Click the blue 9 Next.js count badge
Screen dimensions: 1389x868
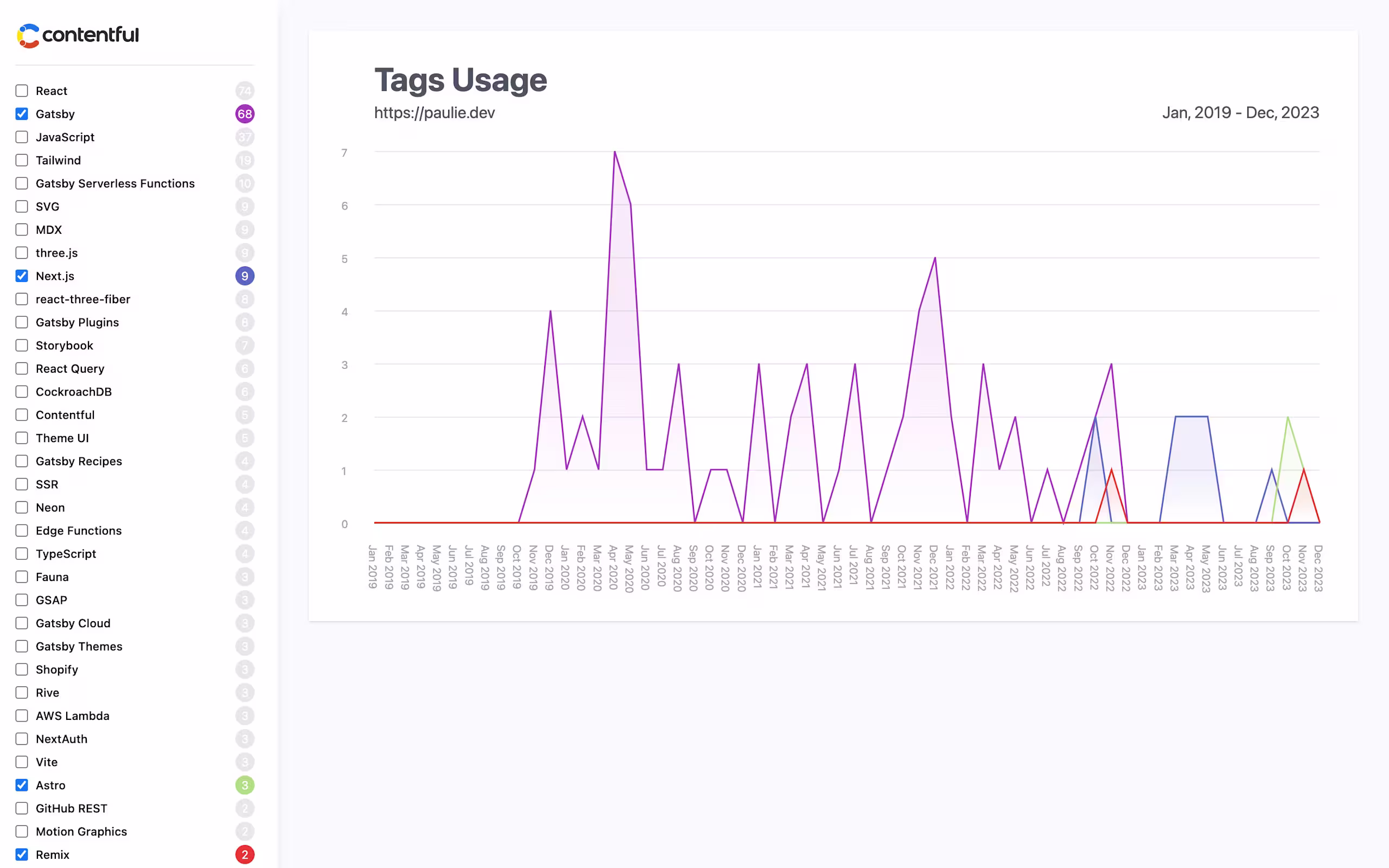[x=245, y=276]
